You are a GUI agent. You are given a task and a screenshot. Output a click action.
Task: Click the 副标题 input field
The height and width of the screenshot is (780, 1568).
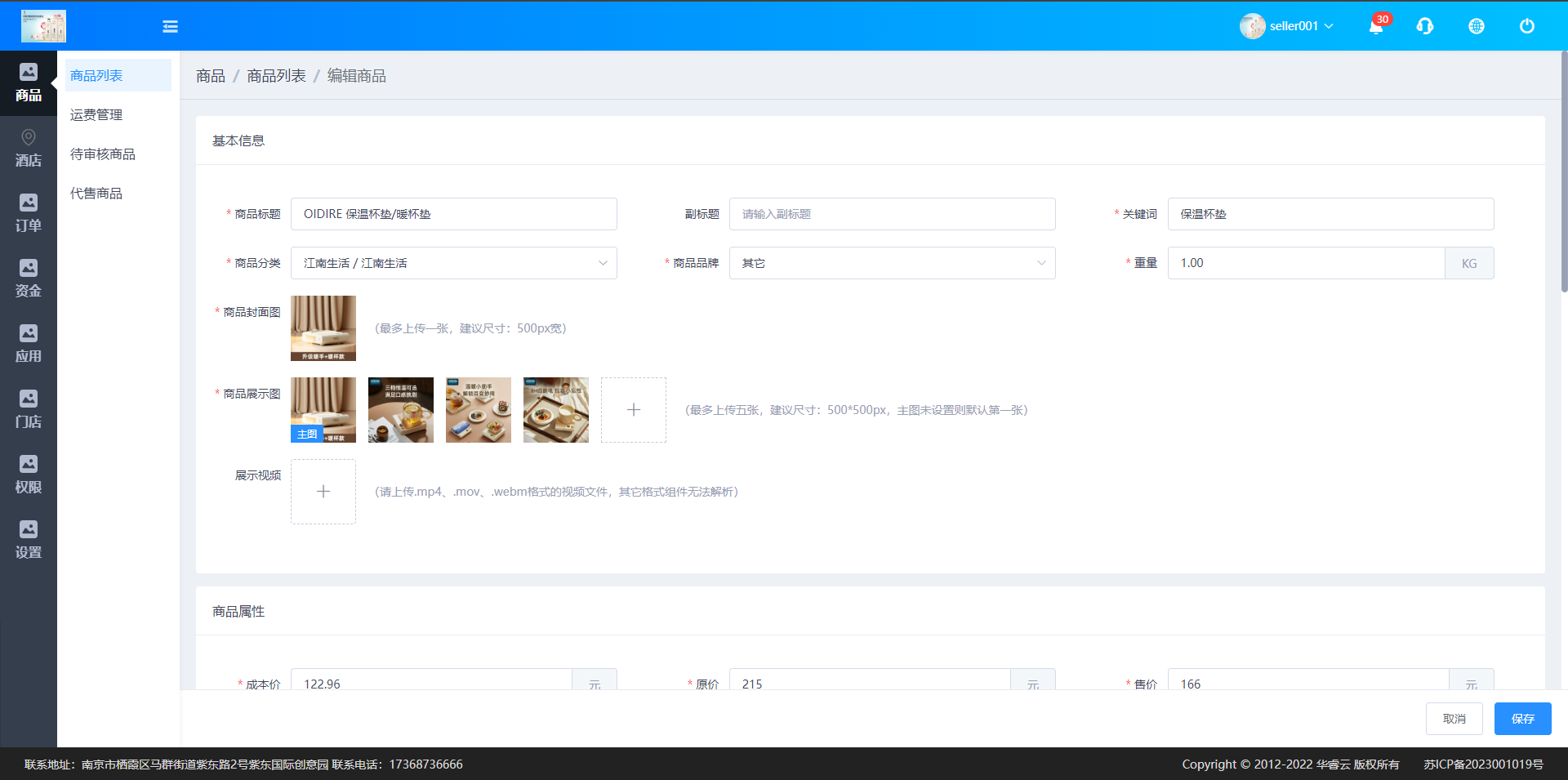[892, 214]
